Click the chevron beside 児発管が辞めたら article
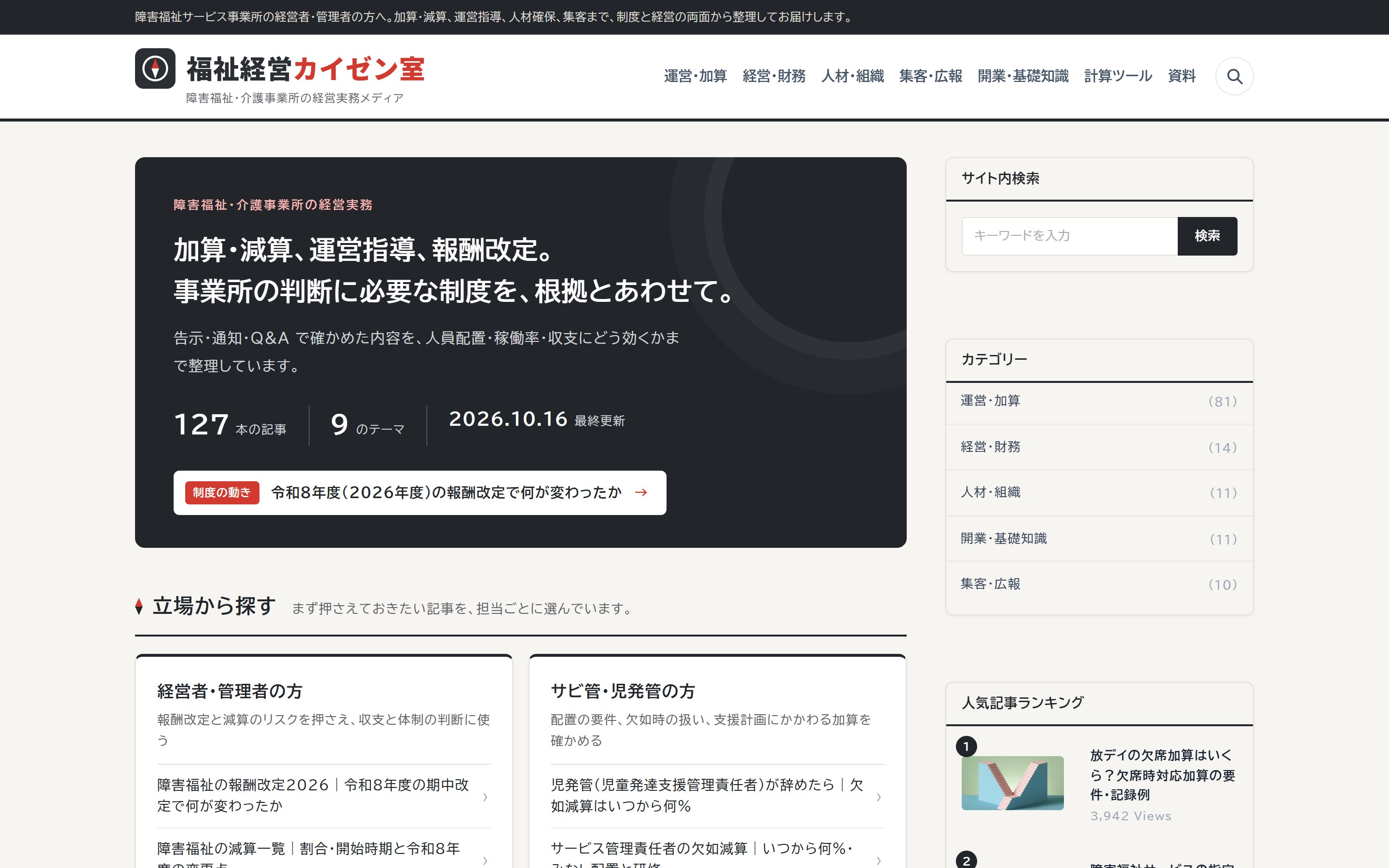 [879, 797]
